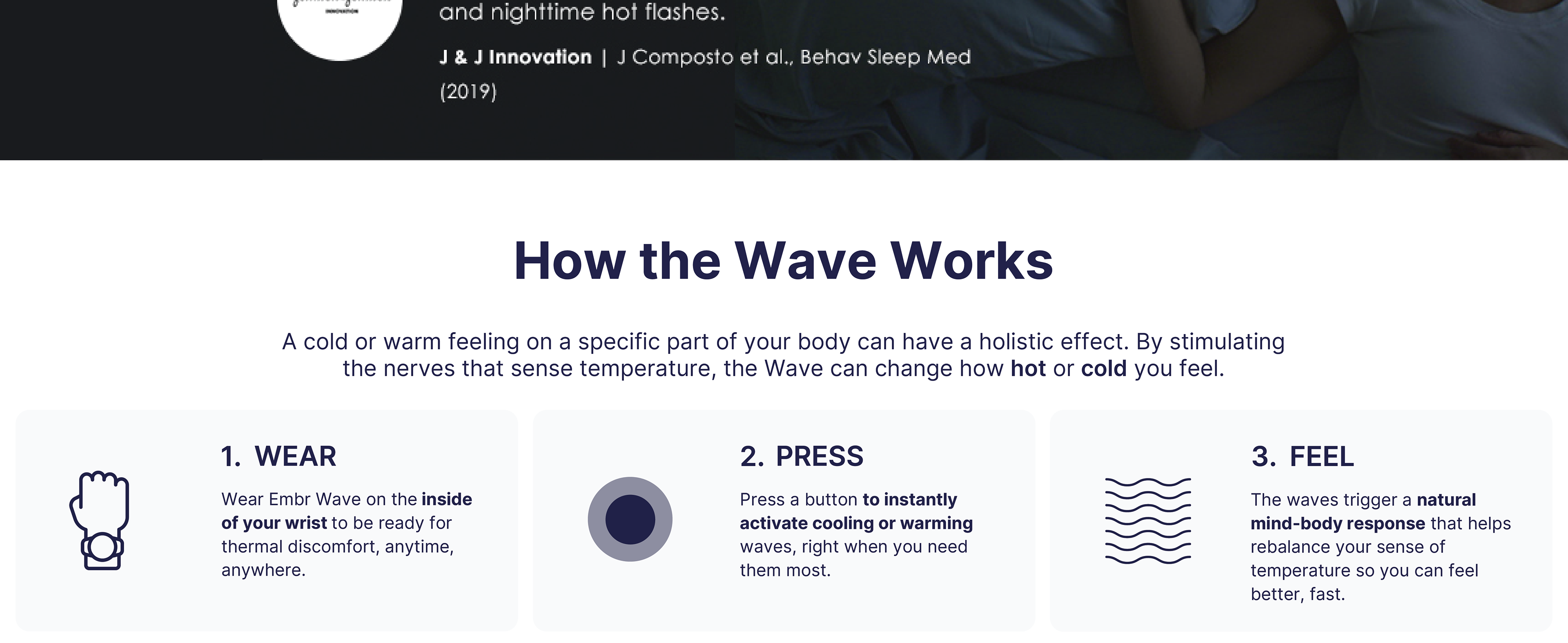Click the wrist-worn device hand icon
The image size is (1568, 643).
pyautogui.click(x=100, y=520)
